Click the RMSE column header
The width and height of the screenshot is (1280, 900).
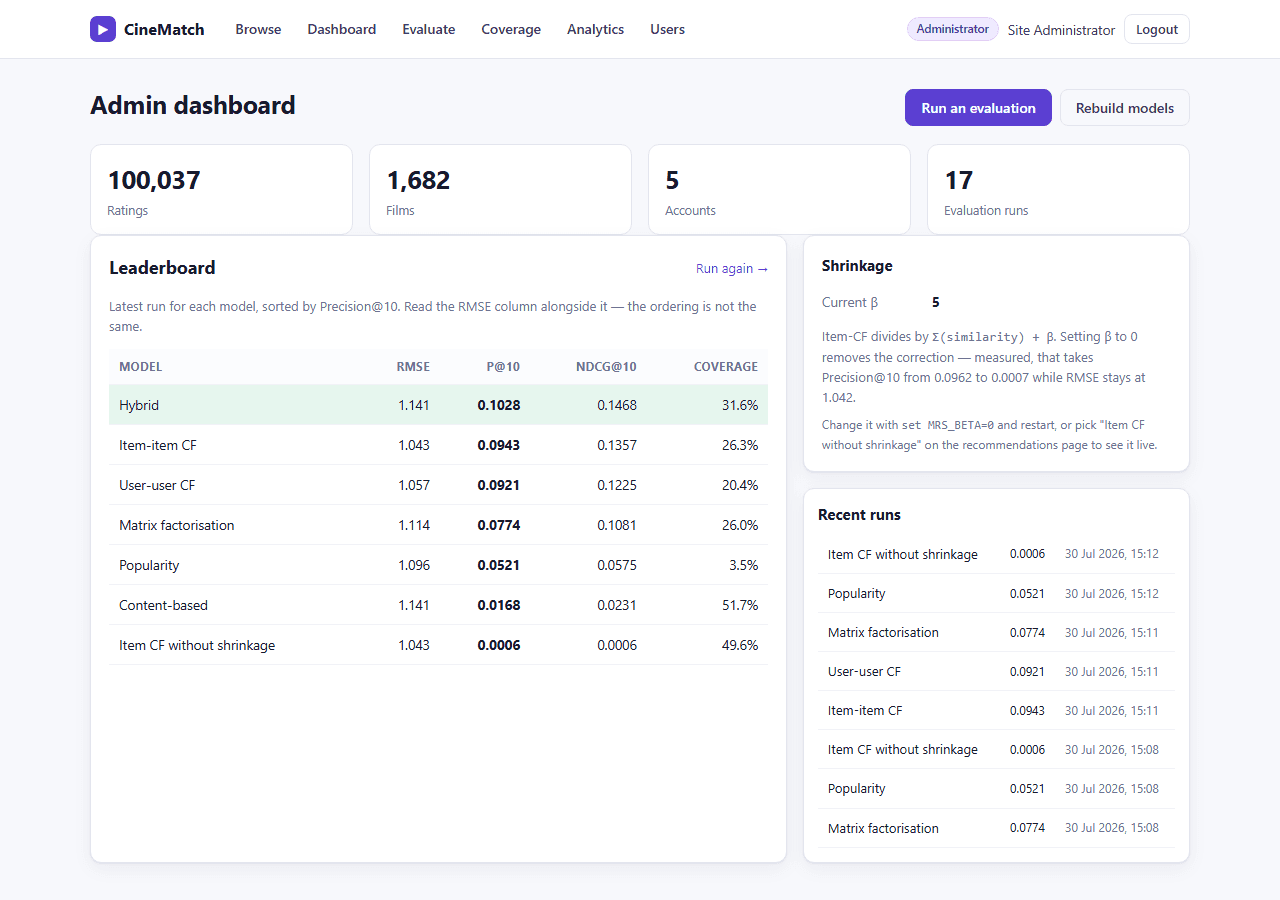point(413,367)
